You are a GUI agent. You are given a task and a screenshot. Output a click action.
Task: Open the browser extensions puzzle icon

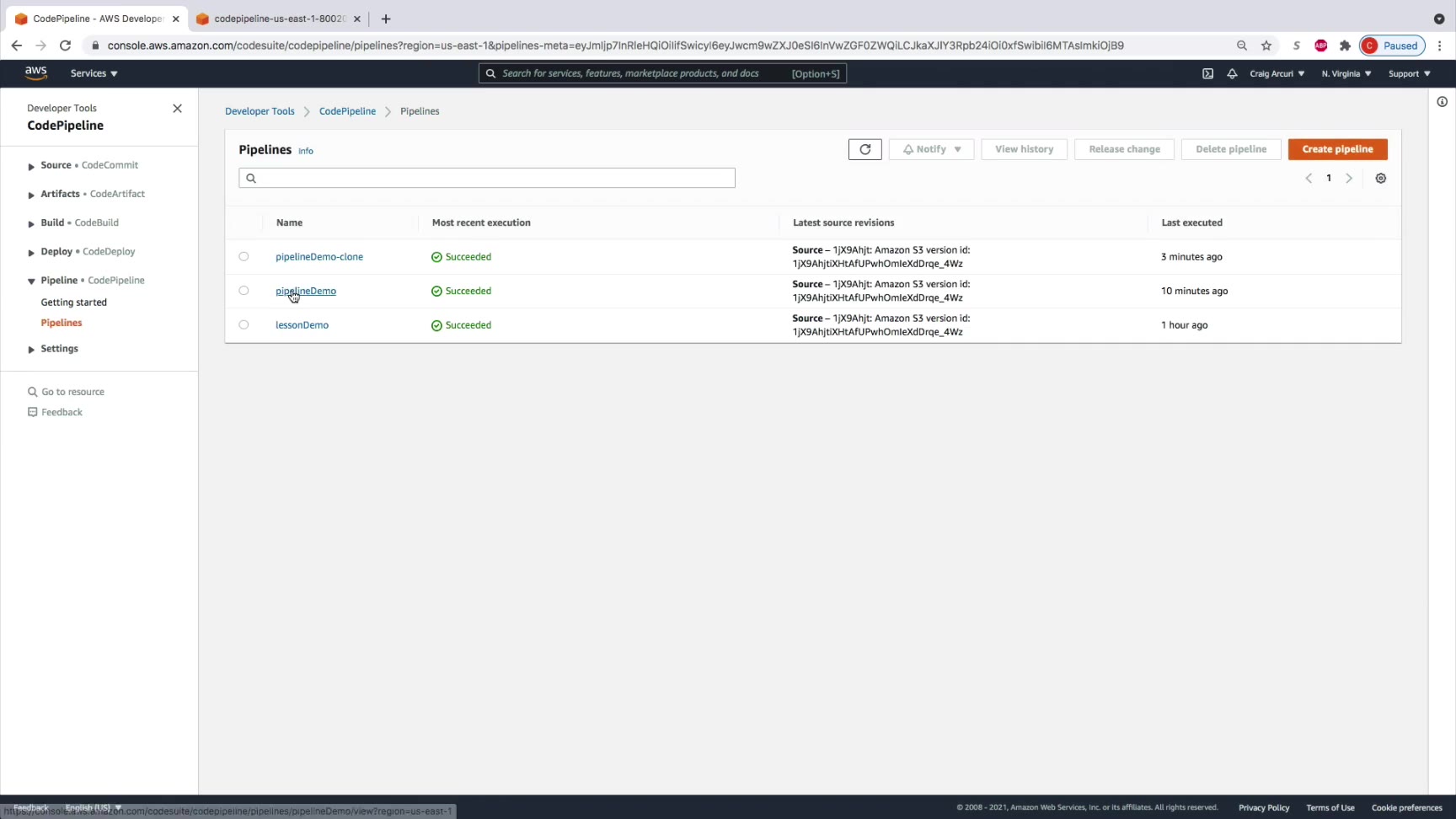(x=1345, y=45)
